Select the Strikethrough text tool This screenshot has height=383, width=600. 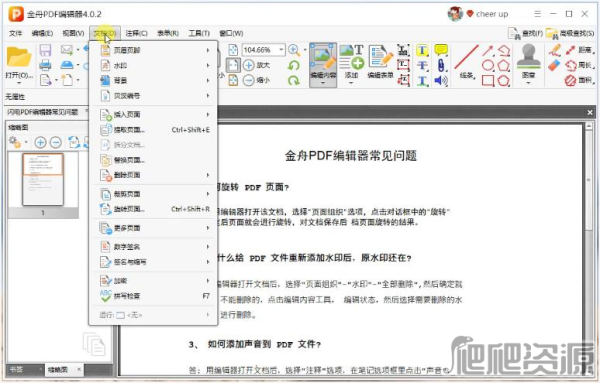[x=422, y=65]
